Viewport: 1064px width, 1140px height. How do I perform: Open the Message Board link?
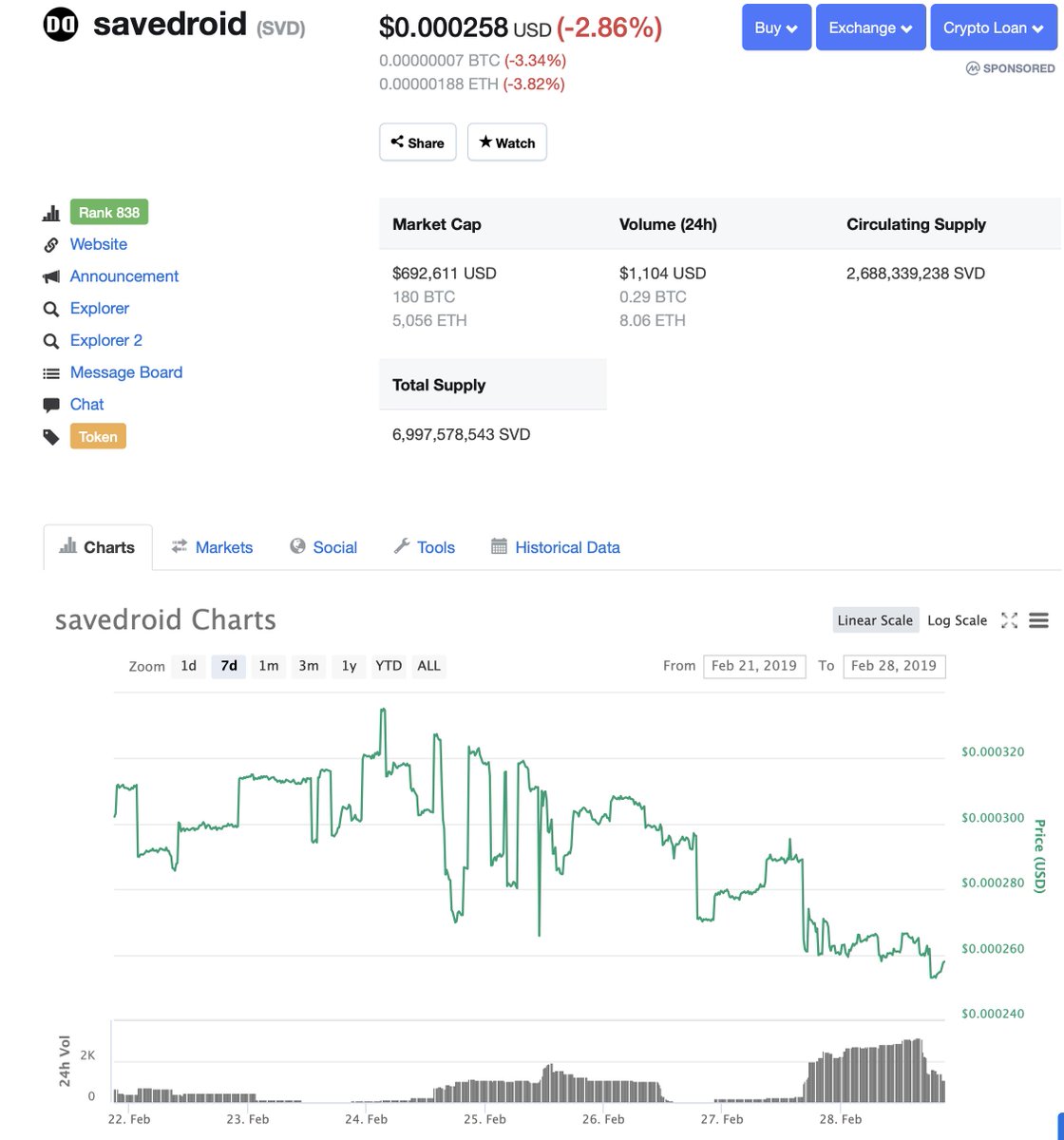126,372
